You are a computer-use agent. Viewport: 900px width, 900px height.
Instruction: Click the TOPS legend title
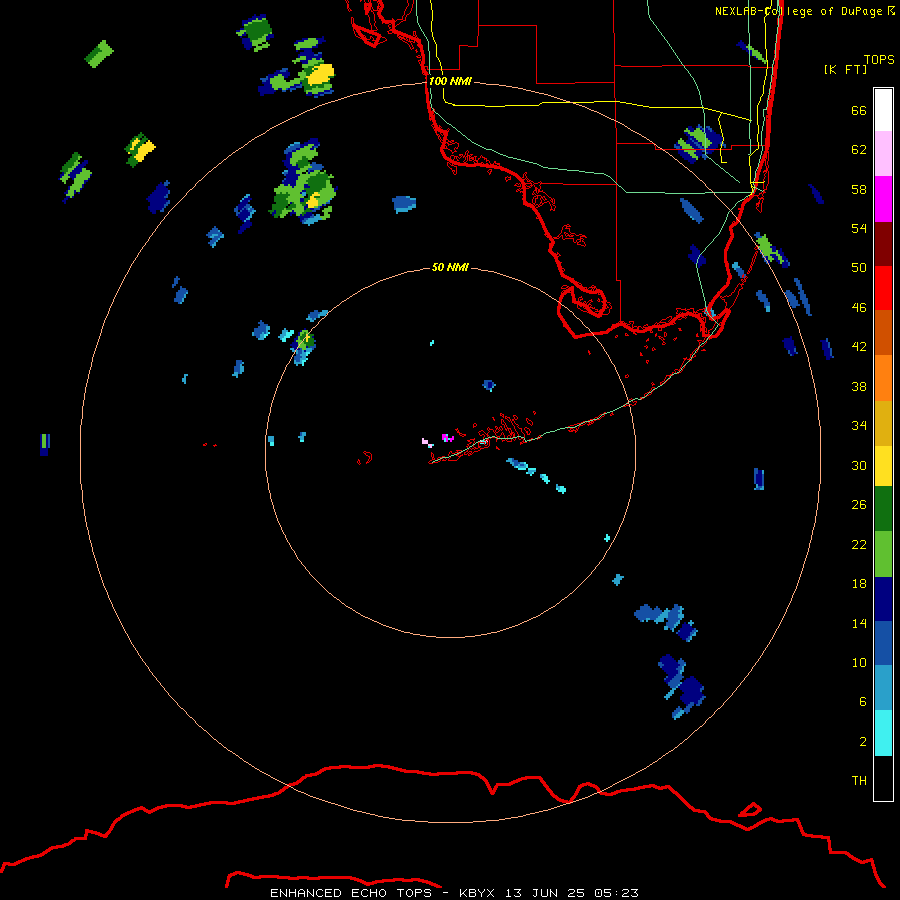879,59
